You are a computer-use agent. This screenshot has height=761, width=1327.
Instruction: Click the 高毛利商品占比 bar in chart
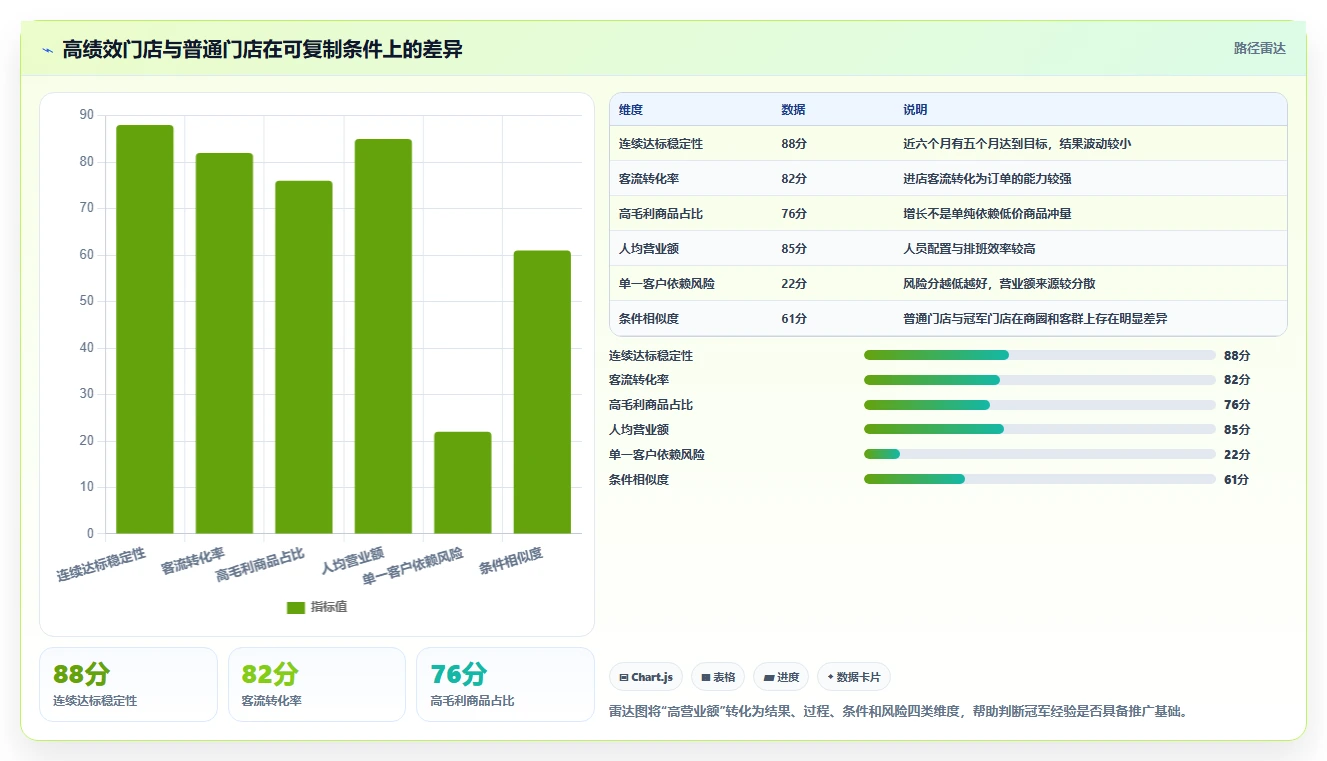[304, 357]
